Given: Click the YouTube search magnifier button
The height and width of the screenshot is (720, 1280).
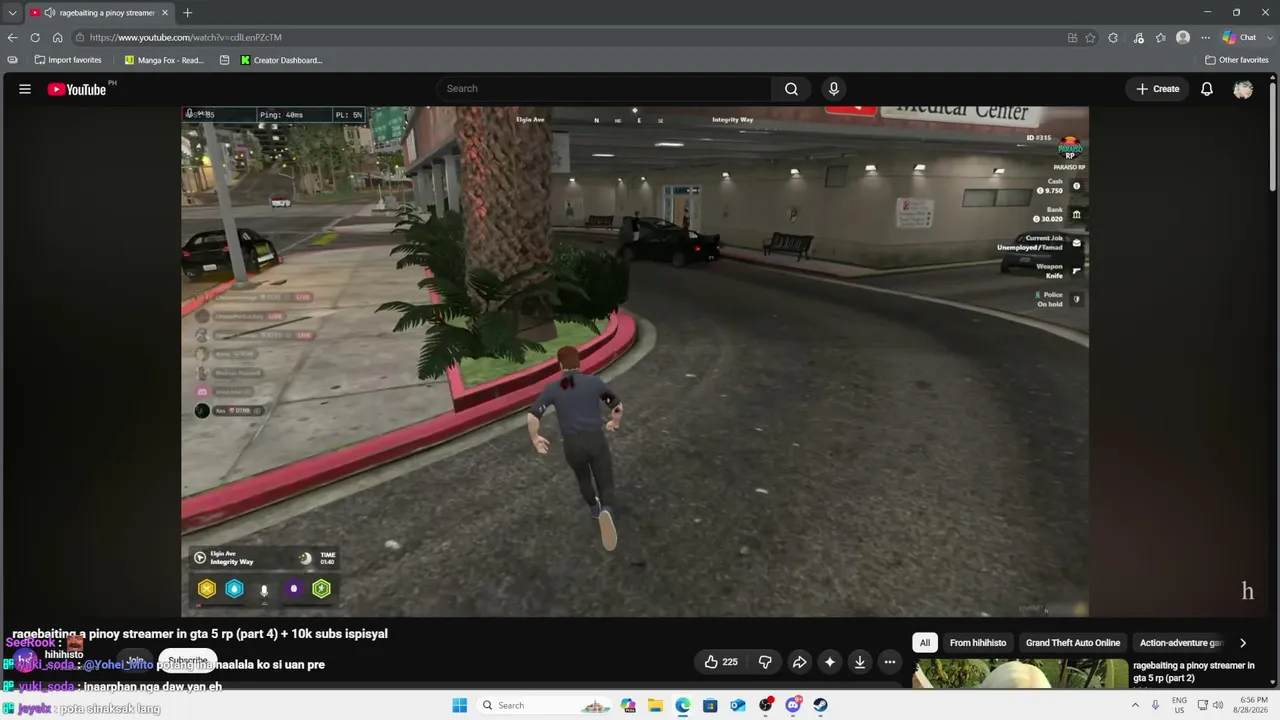Looking at the screenshot, I should click(x=791, y=89).
